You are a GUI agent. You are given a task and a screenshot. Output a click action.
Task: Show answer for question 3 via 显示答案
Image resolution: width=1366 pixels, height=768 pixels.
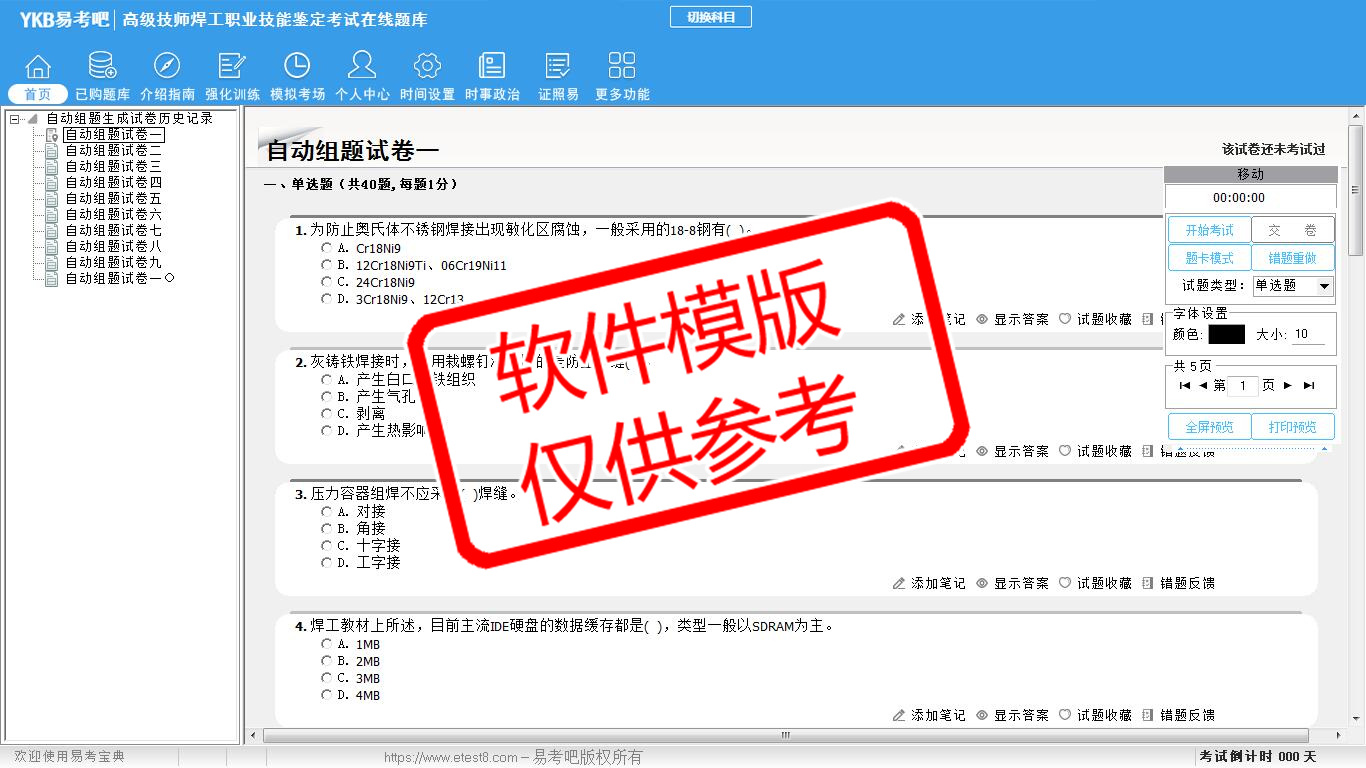[x=1012, y=583]
